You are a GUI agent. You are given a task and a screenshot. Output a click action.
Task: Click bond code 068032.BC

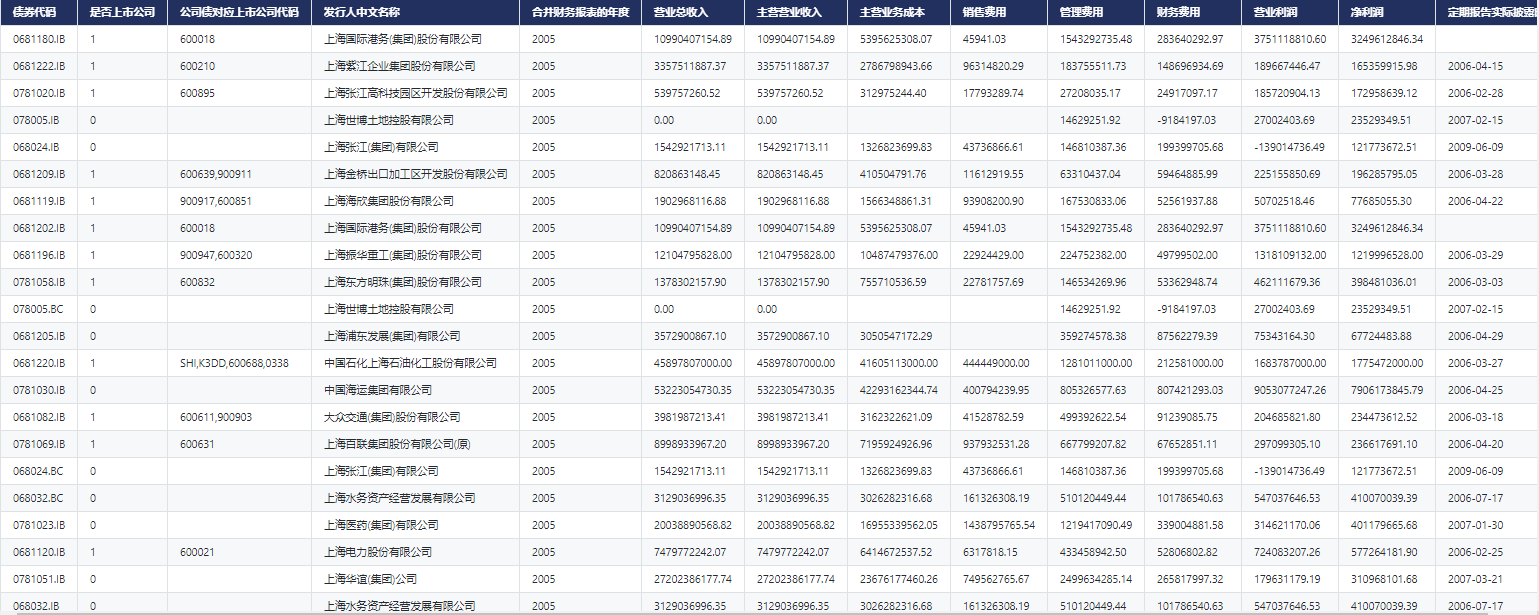[37, 498]
